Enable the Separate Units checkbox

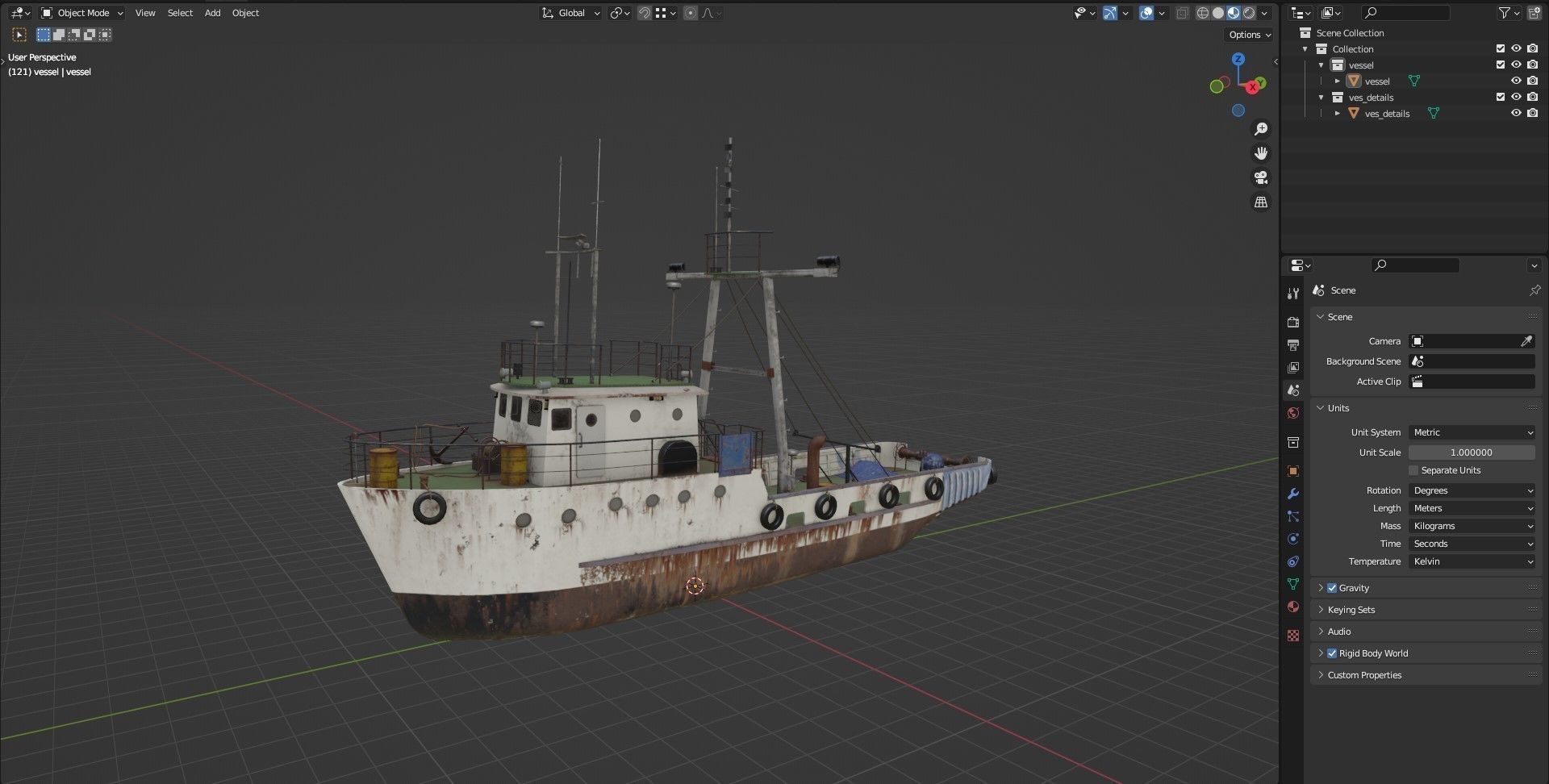tap(1413, 470)
